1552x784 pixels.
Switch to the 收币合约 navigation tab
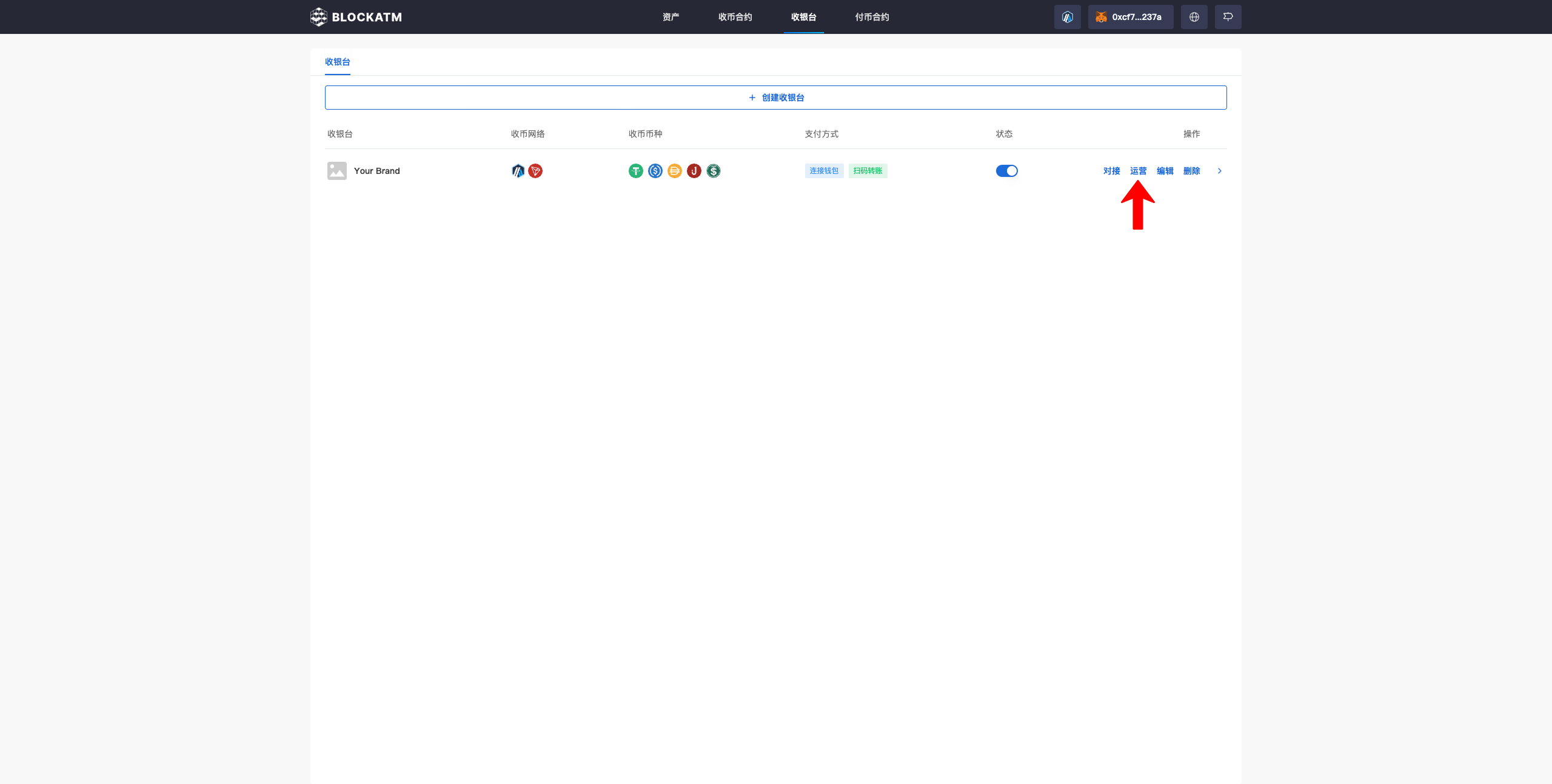(x=735, y=17)
